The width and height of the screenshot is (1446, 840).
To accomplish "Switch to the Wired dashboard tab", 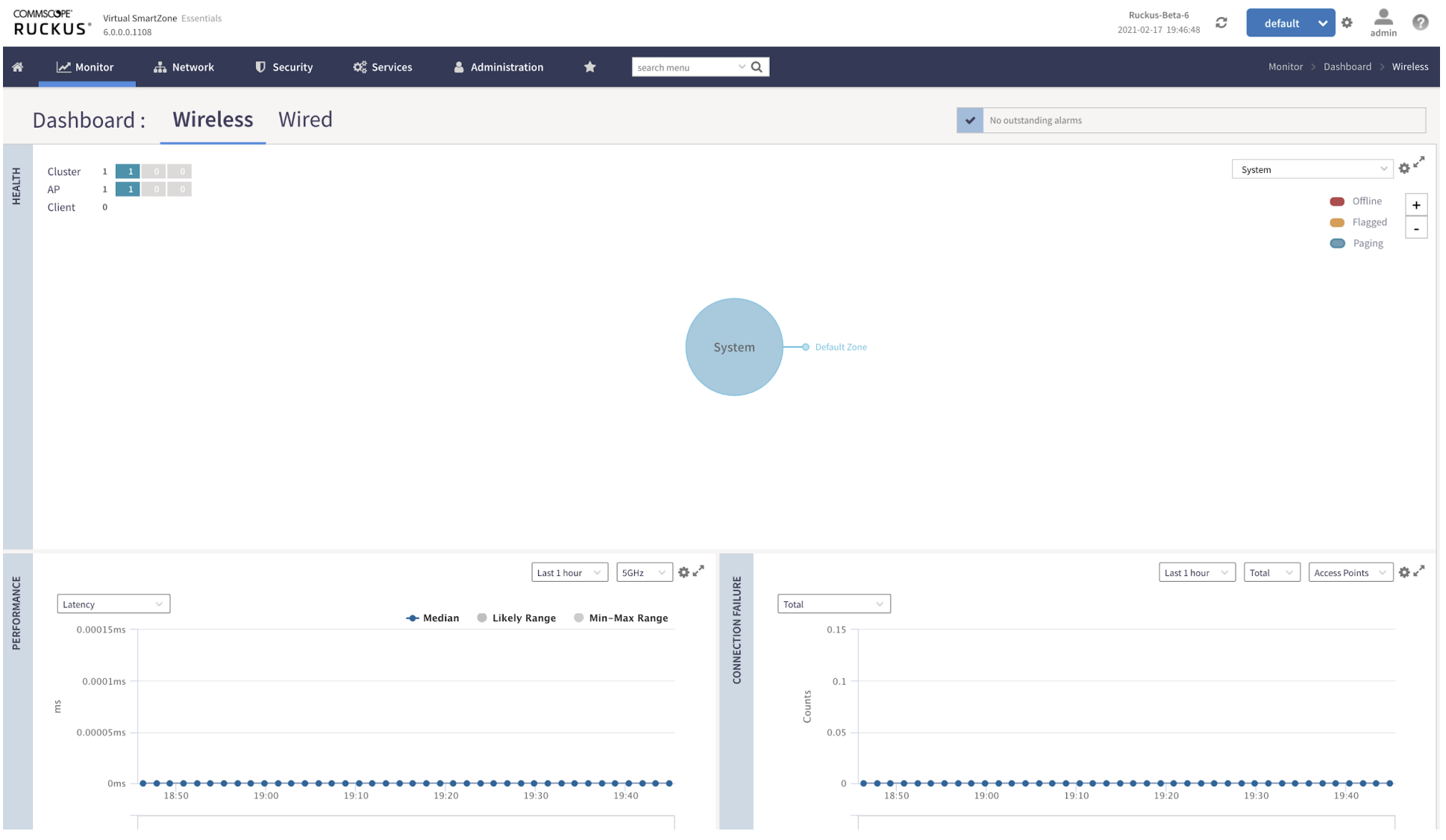I will [305, 119].
